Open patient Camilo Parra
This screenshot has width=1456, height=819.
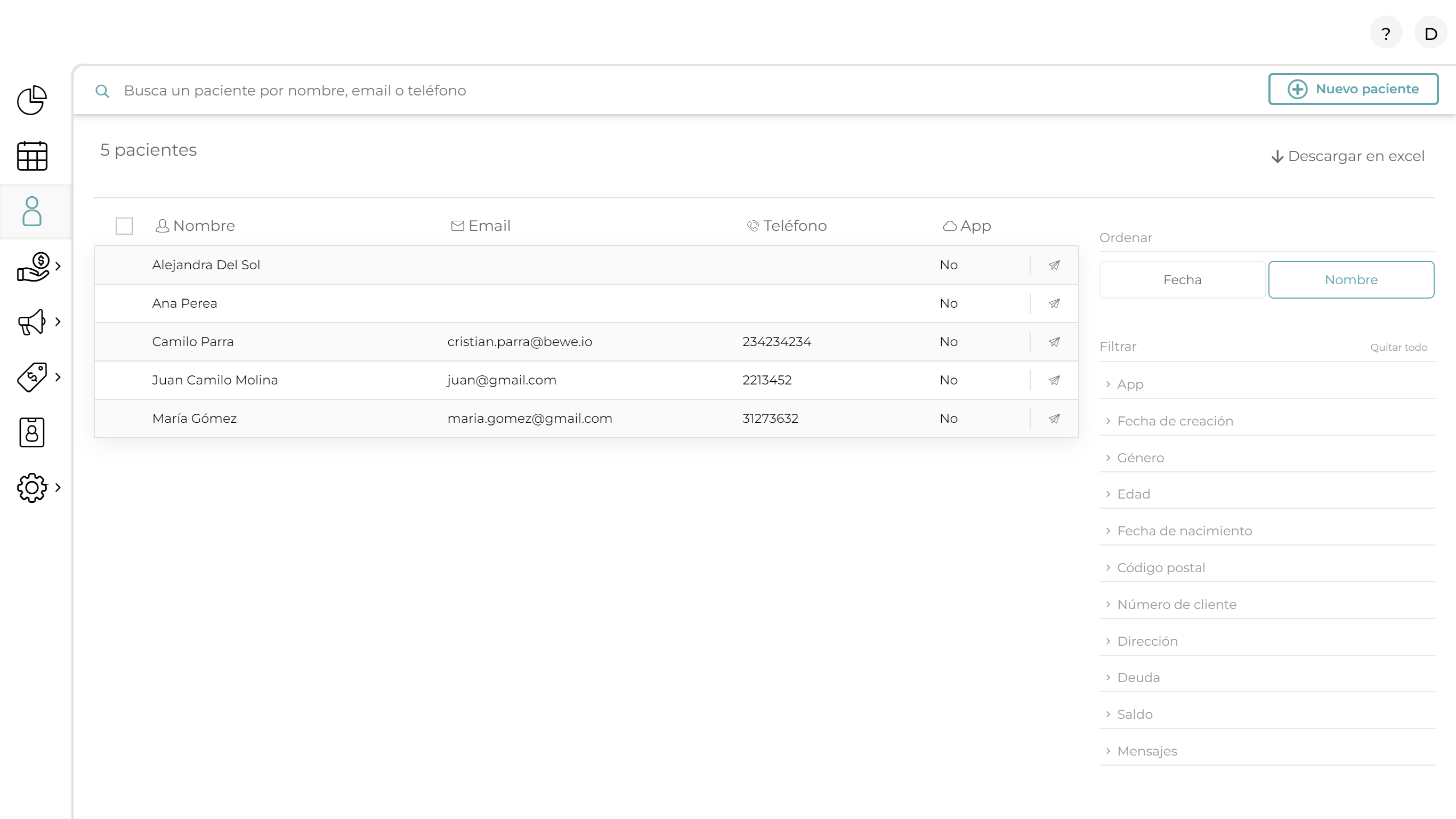pyautogui.click(x=193, y=342)
